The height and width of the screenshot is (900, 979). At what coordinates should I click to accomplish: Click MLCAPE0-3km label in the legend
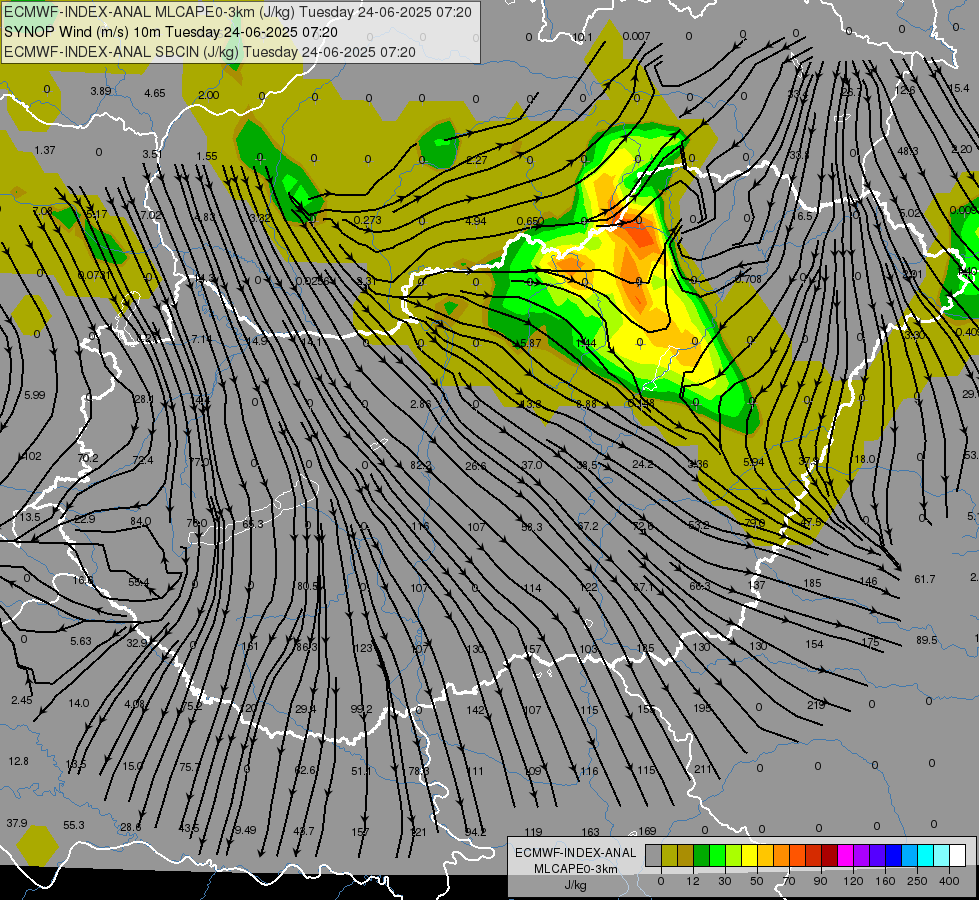point(575,869)
